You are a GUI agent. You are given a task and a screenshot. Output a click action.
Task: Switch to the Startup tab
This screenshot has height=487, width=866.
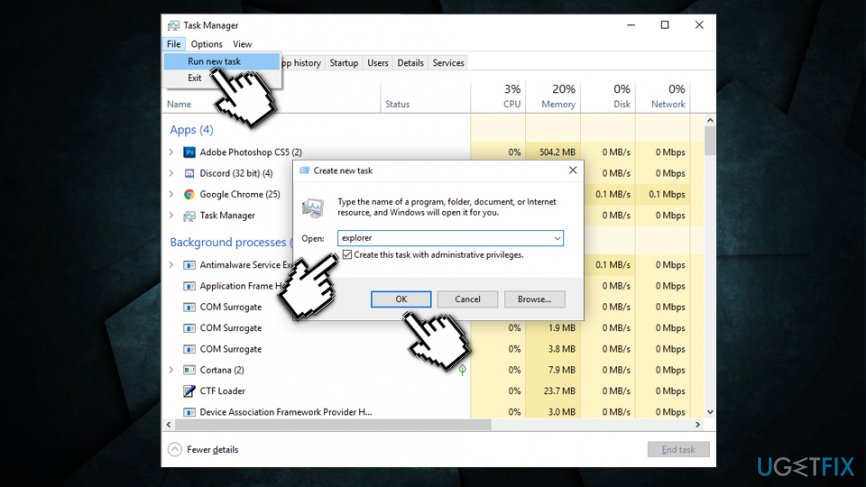pos(344,63)
